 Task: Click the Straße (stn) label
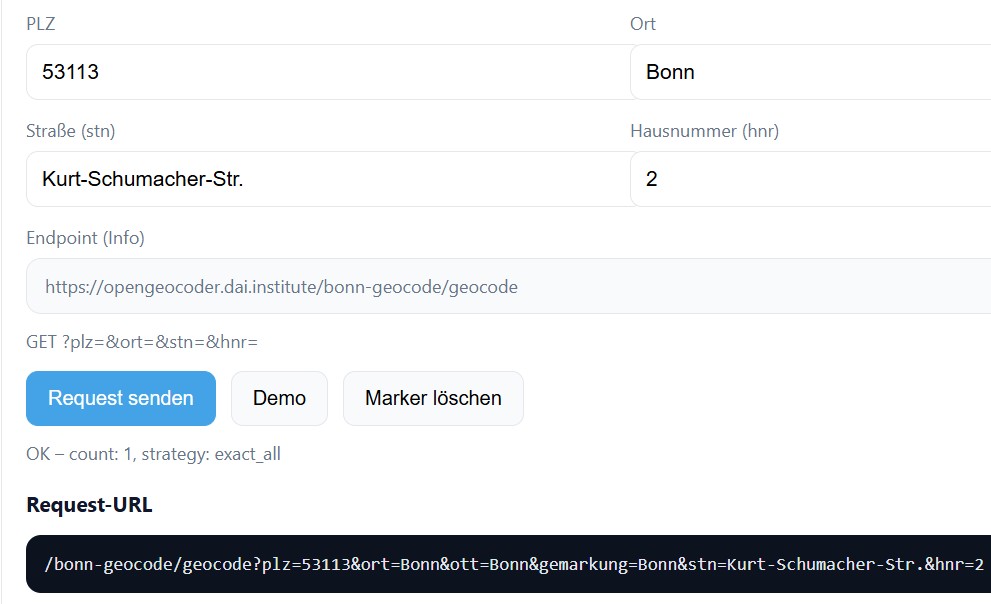coord(77,131)
